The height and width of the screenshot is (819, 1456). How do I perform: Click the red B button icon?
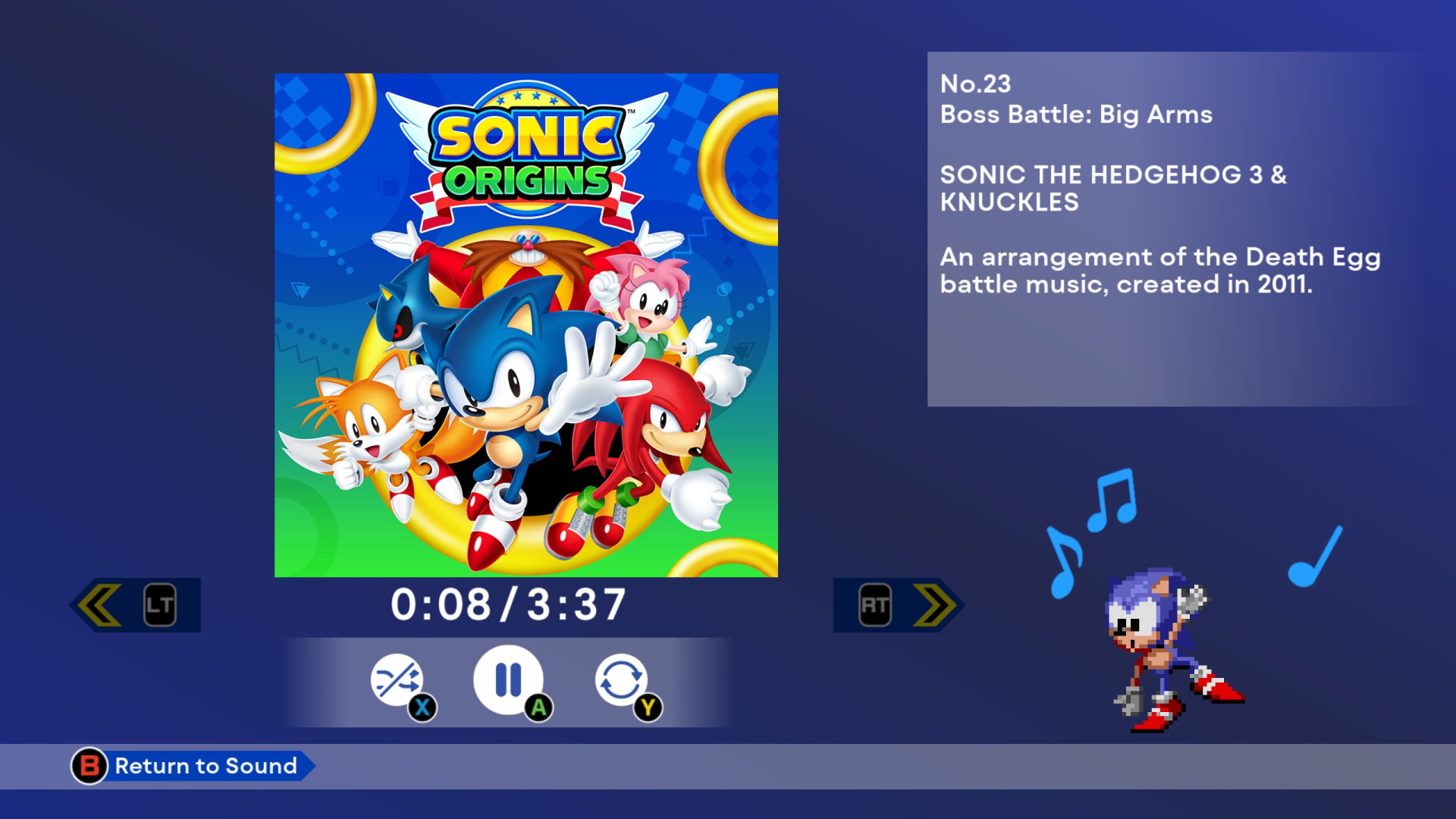(x=89, y=766)
